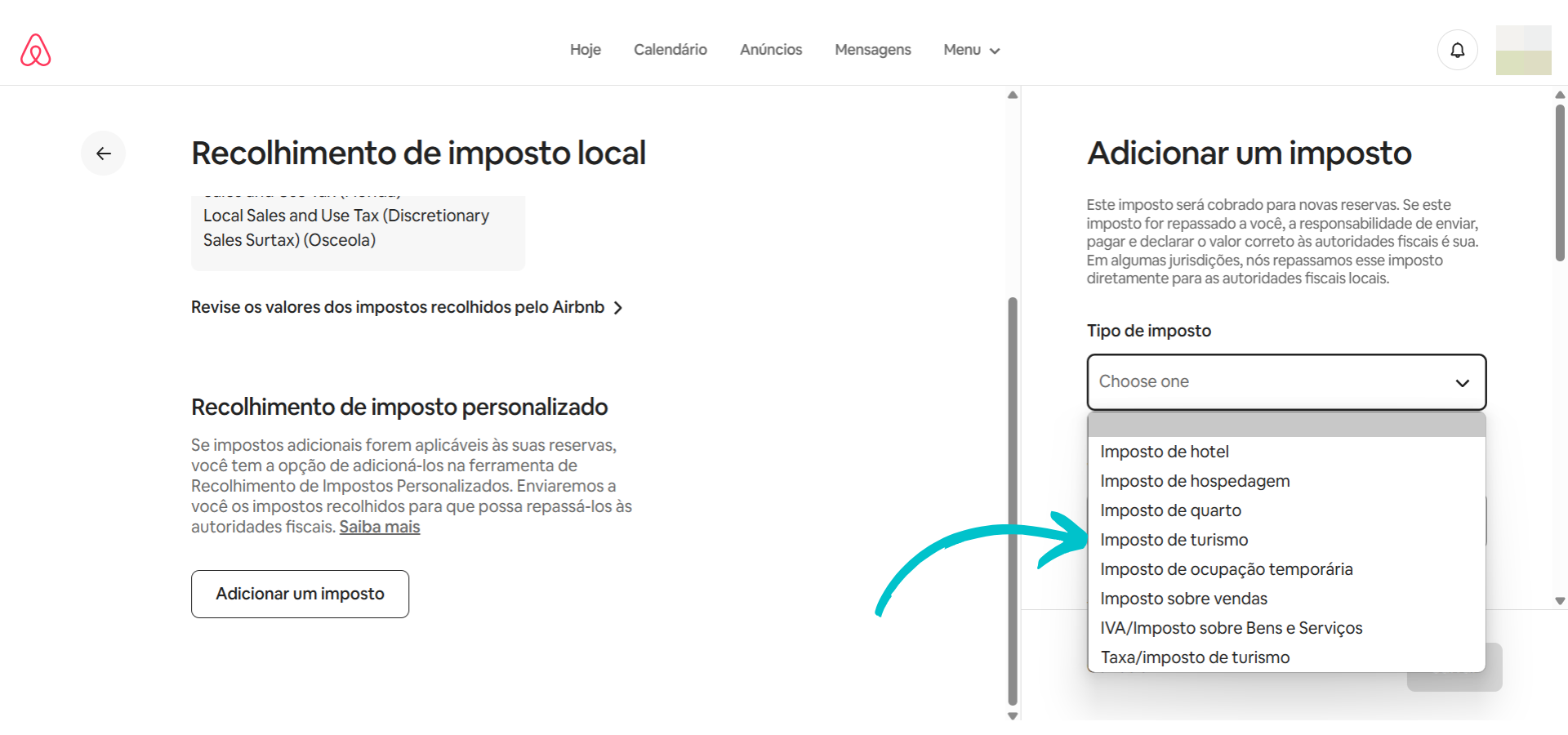Click the back arrow button
Screen dimensions: 1568x735
click(103, 154)
